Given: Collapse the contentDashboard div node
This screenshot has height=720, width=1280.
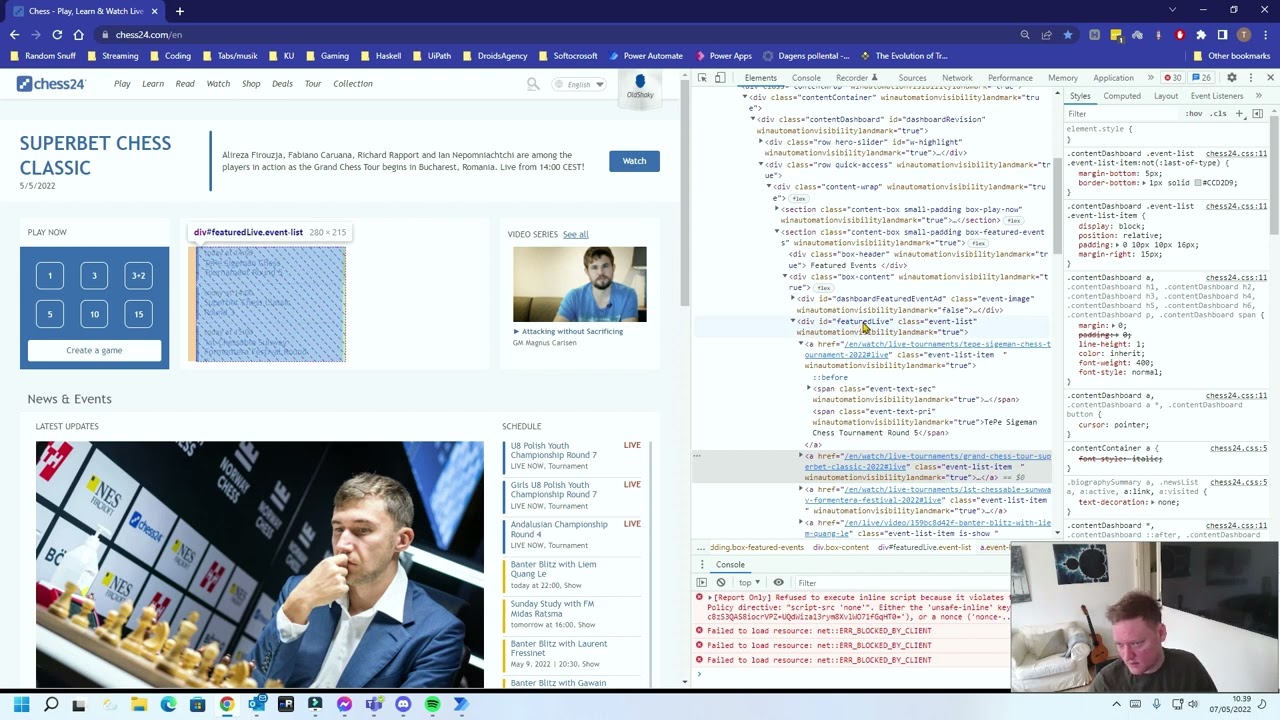Looking at the screenshot, I should pos(753,119).
